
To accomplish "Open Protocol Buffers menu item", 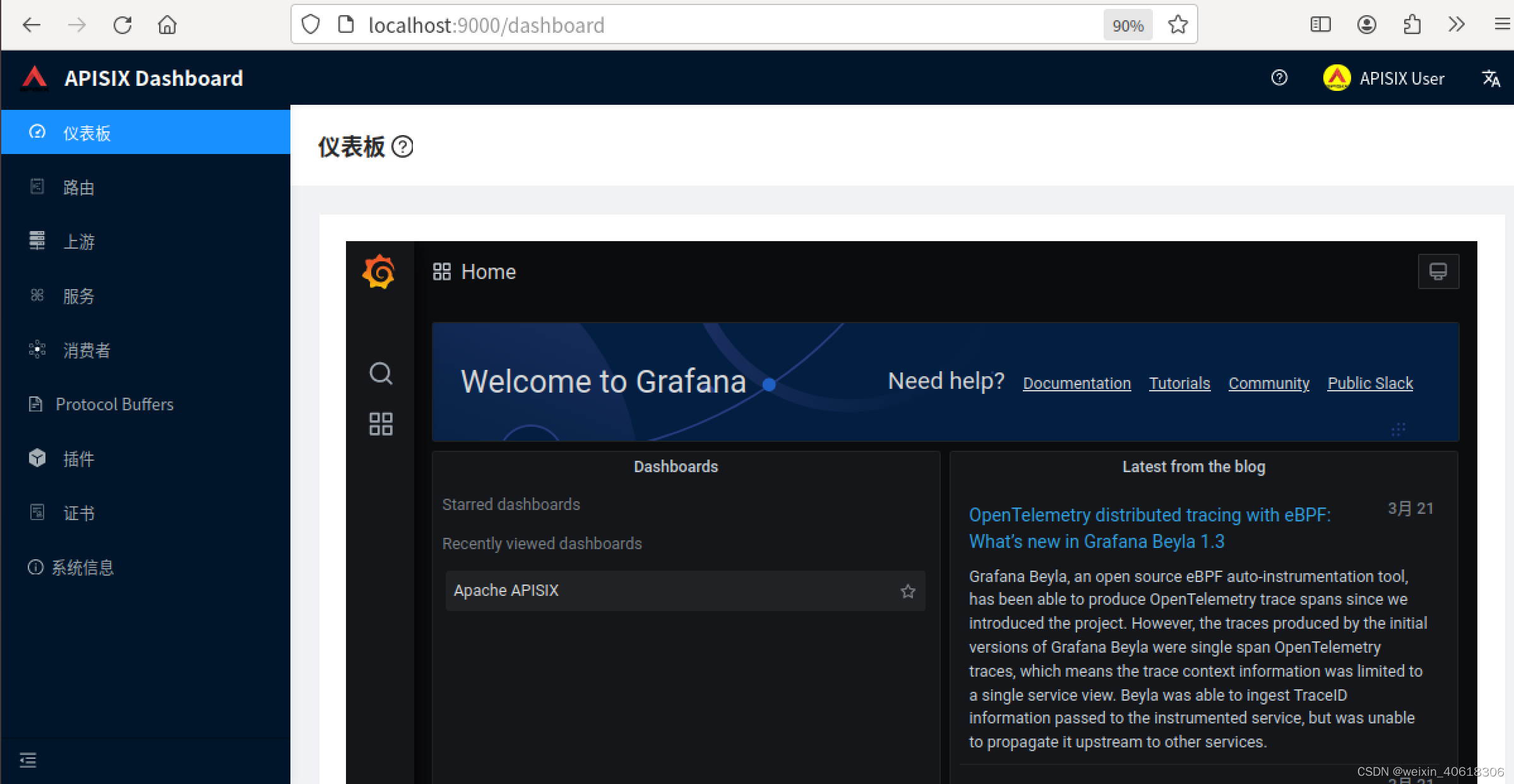I will pos(114,404).
